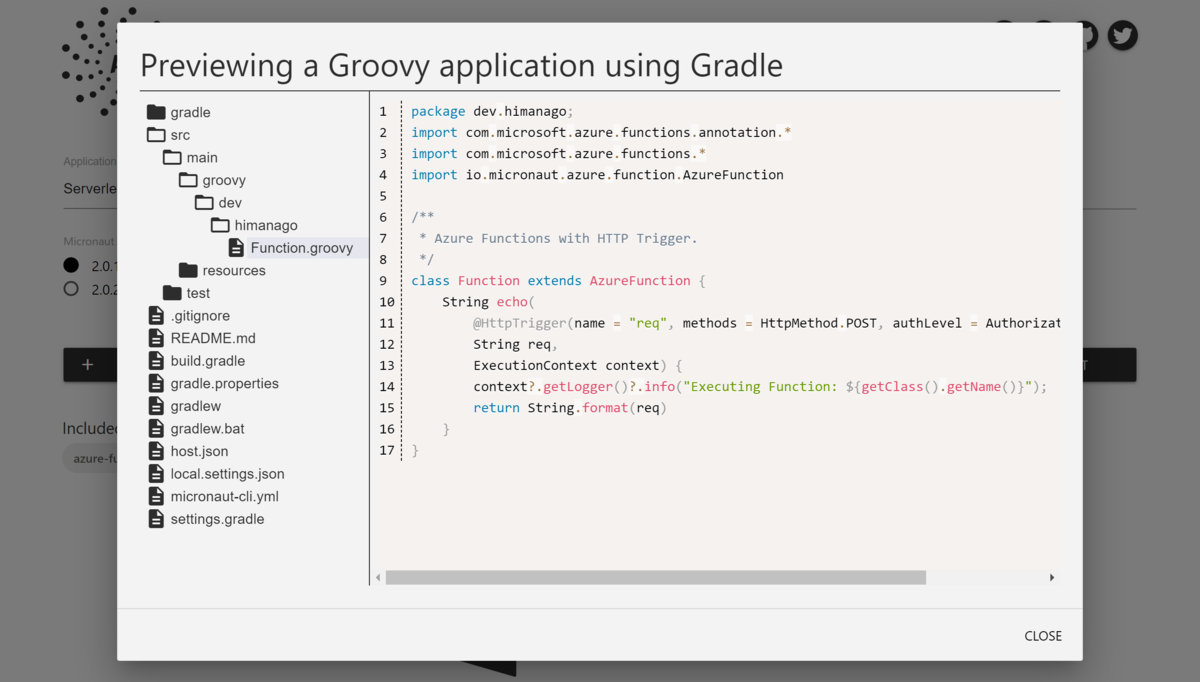Click the gradlew file icon
Viewport: 1200px width, 682px height.
(156, 406)
